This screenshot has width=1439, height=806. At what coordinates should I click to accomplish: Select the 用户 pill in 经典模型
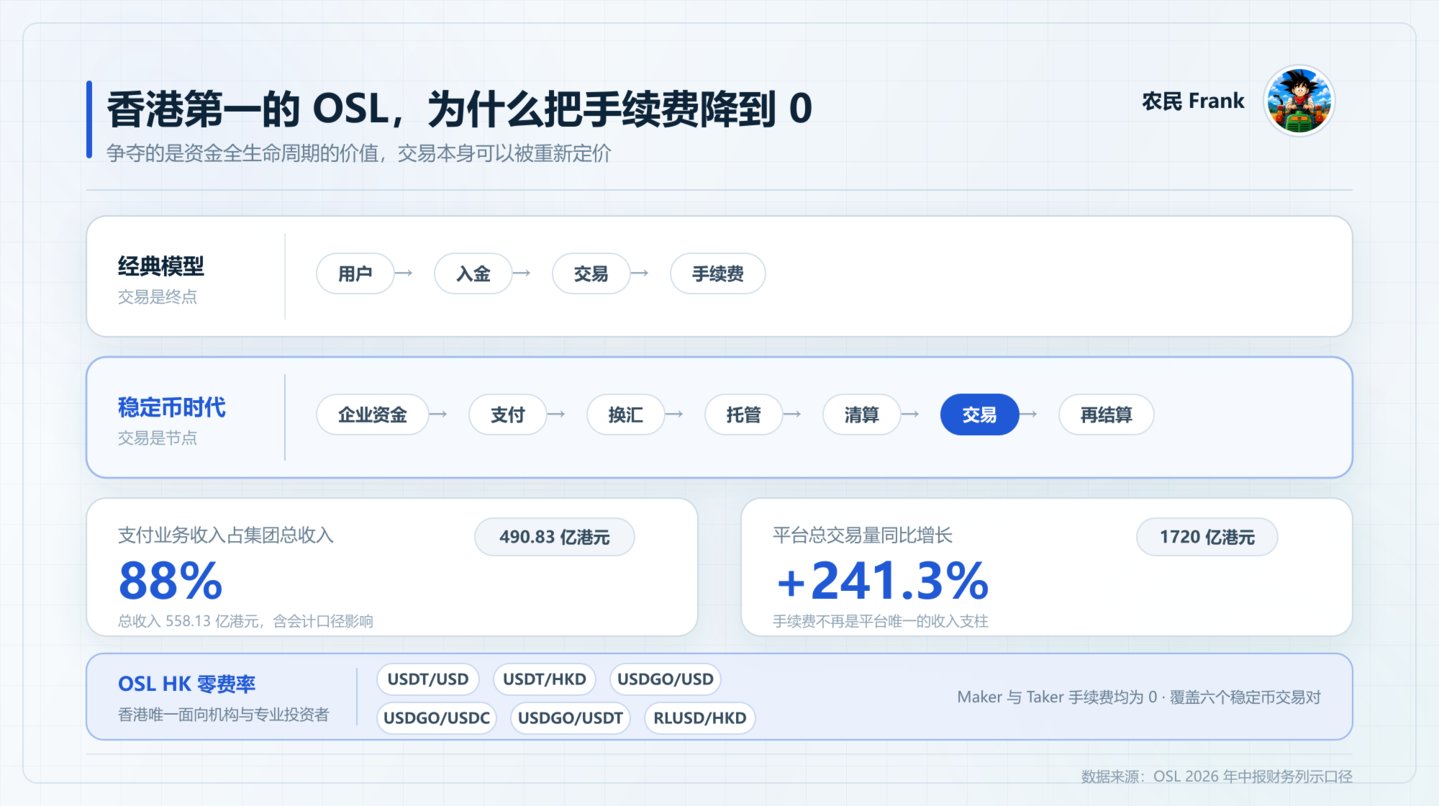pyautogui.click(x=355, y=274)
